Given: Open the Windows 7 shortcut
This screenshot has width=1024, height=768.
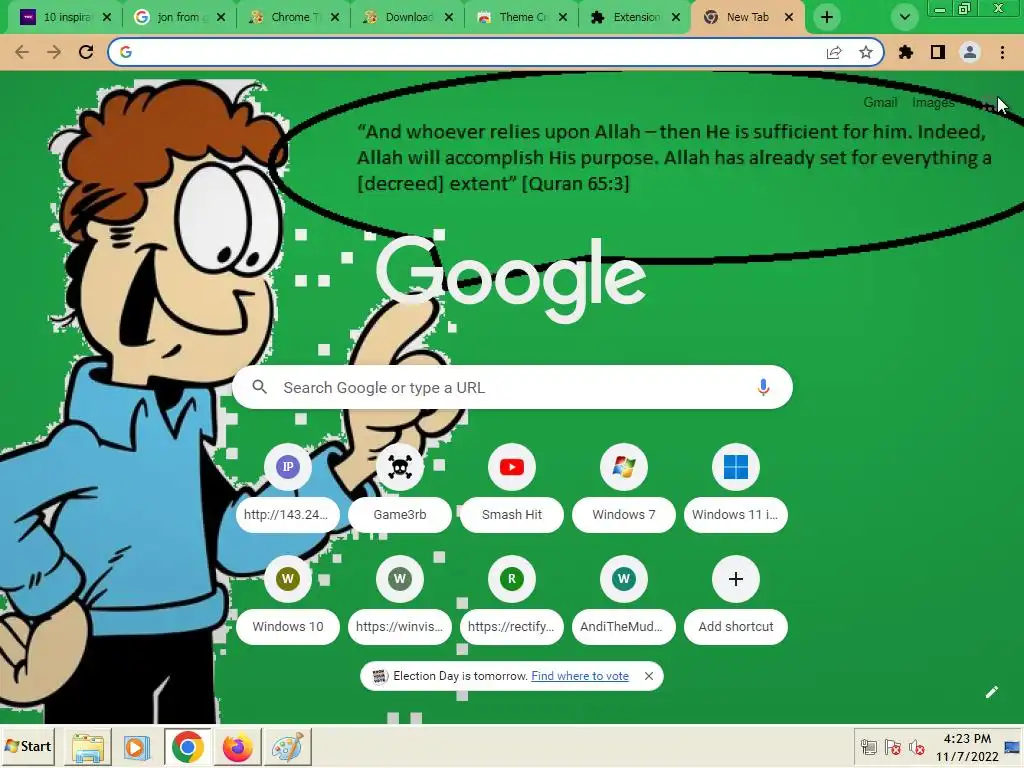Looking at the screenshot, I should (x=624, y=487).
